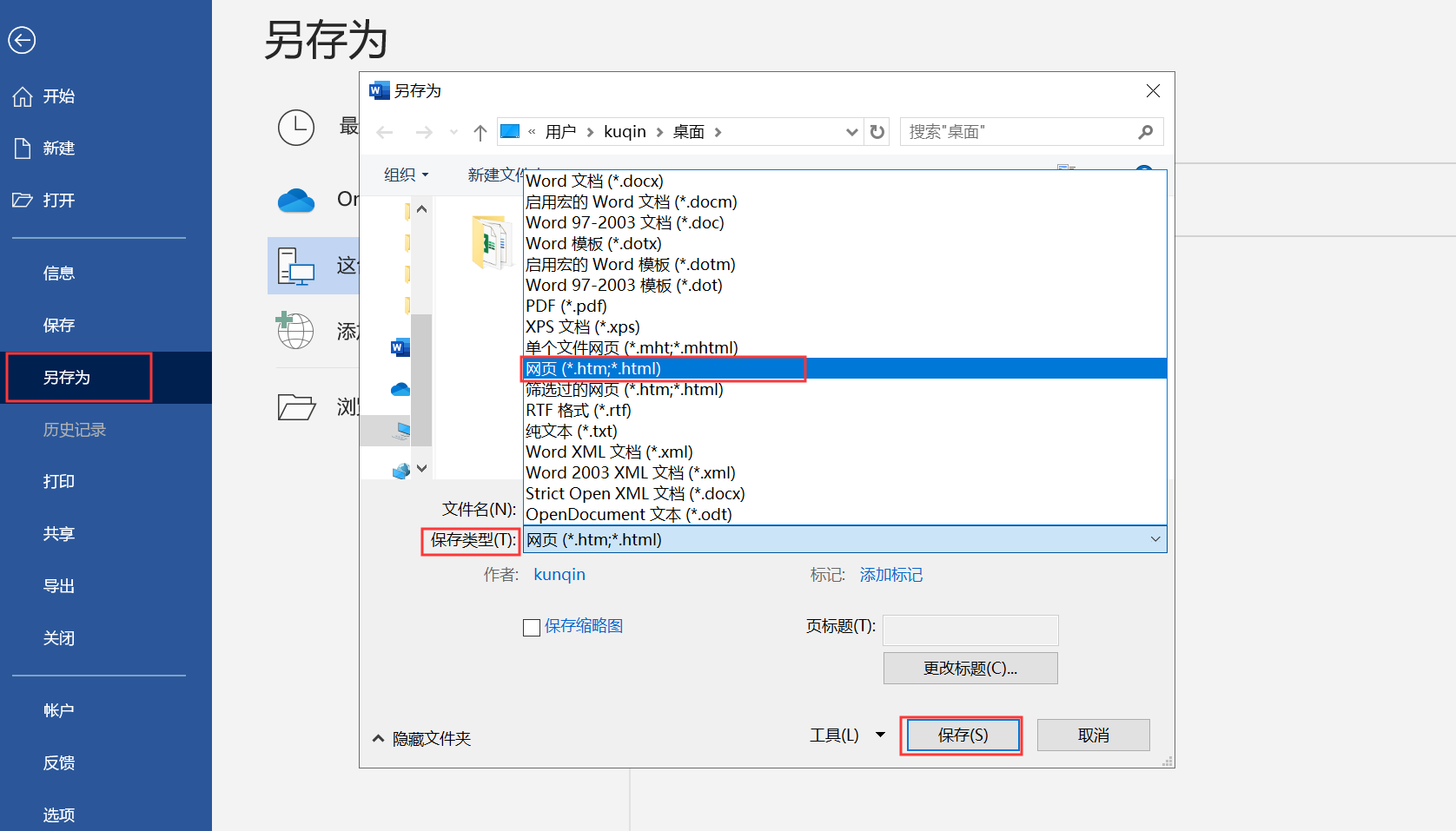Expand the chevron after kuqin in the path

(x=660, y=132)
